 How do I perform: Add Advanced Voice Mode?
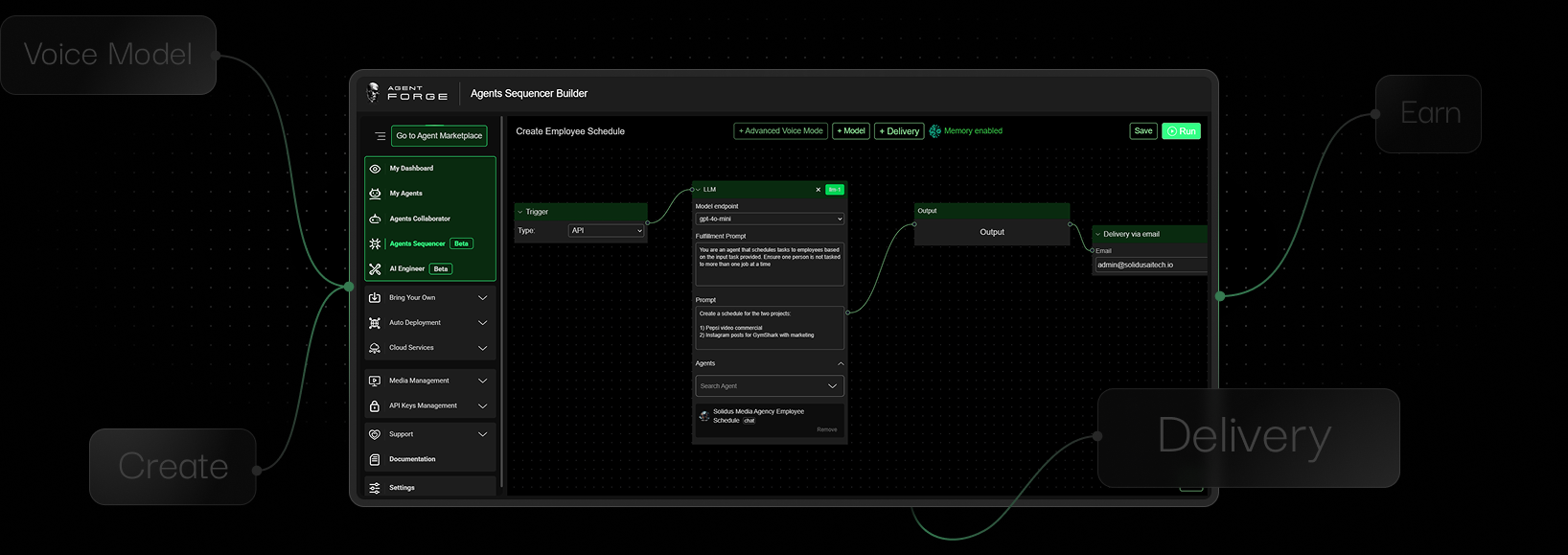780,131
